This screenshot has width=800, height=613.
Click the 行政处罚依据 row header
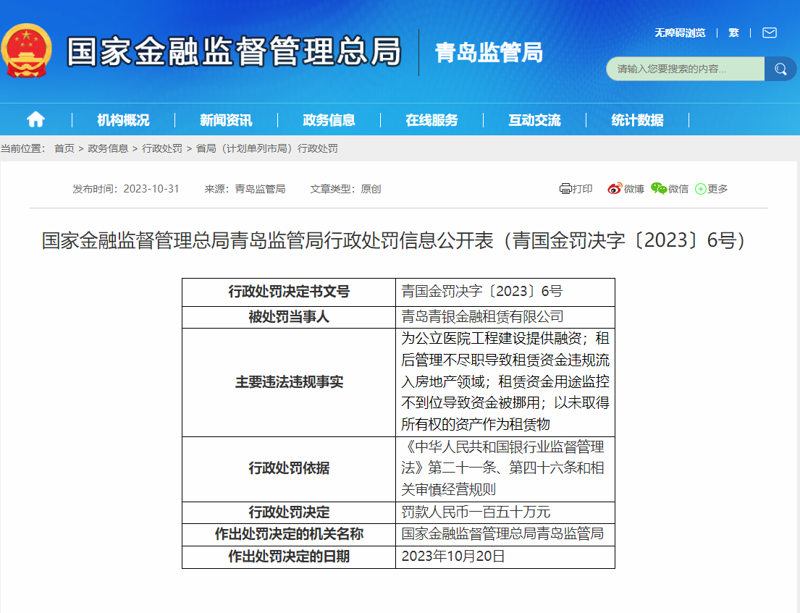pyautogui.click(x=289, y=468)
